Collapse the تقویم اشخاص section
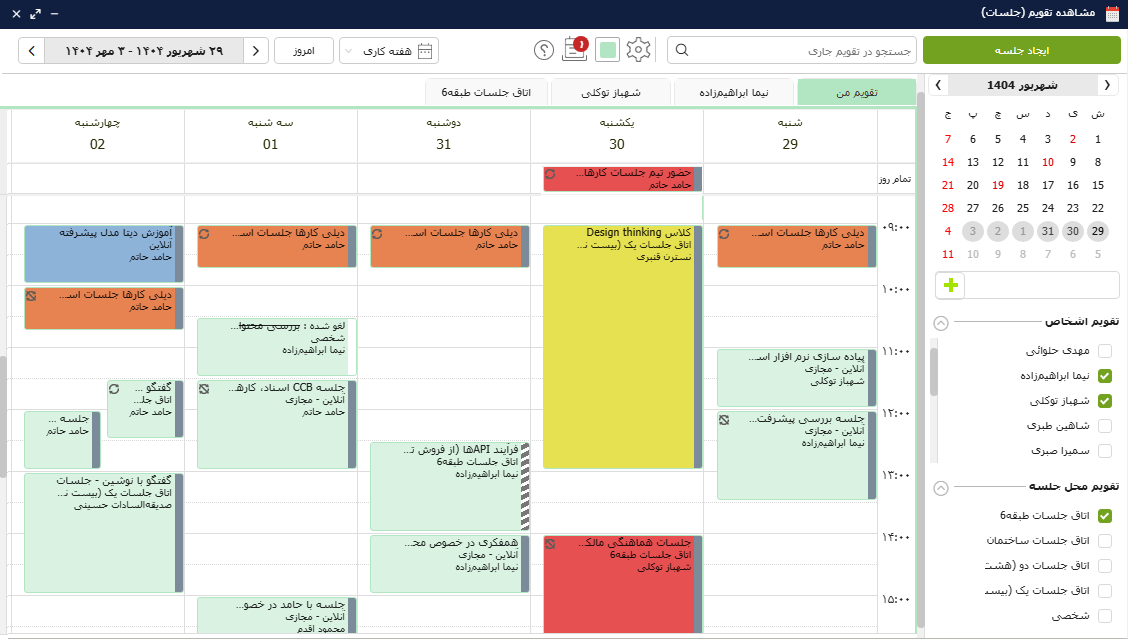The width and height of the screenshot is (1128, 639). [x=940, y=322]
